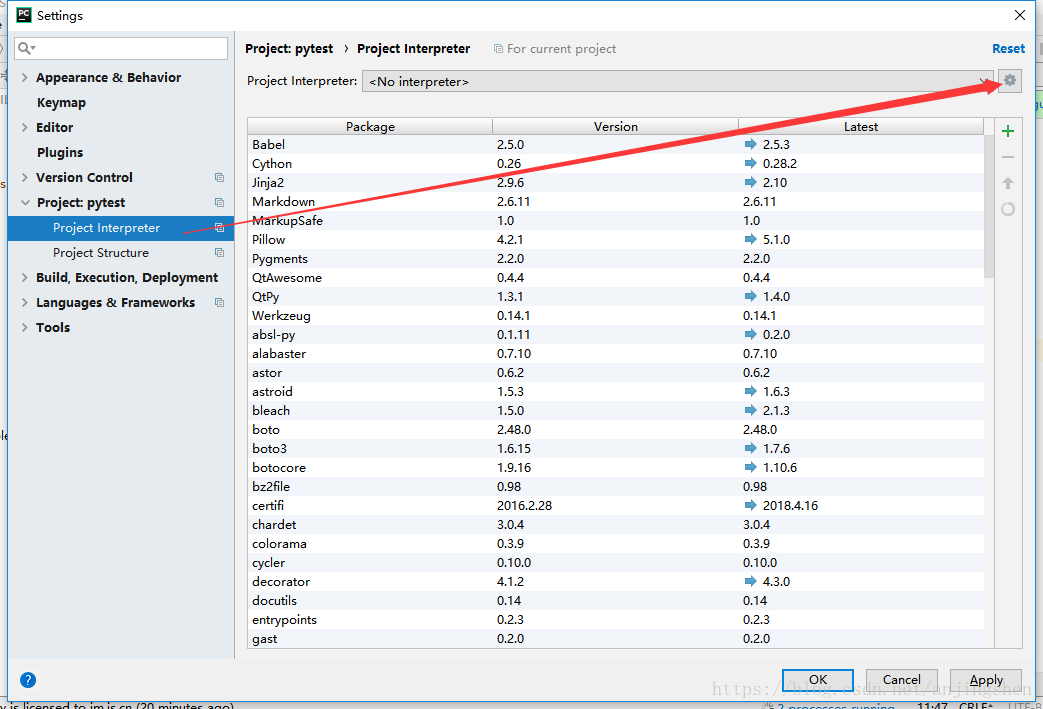
Task: Click the minus uninstall package icon
Action: (x=1008, y=157)
